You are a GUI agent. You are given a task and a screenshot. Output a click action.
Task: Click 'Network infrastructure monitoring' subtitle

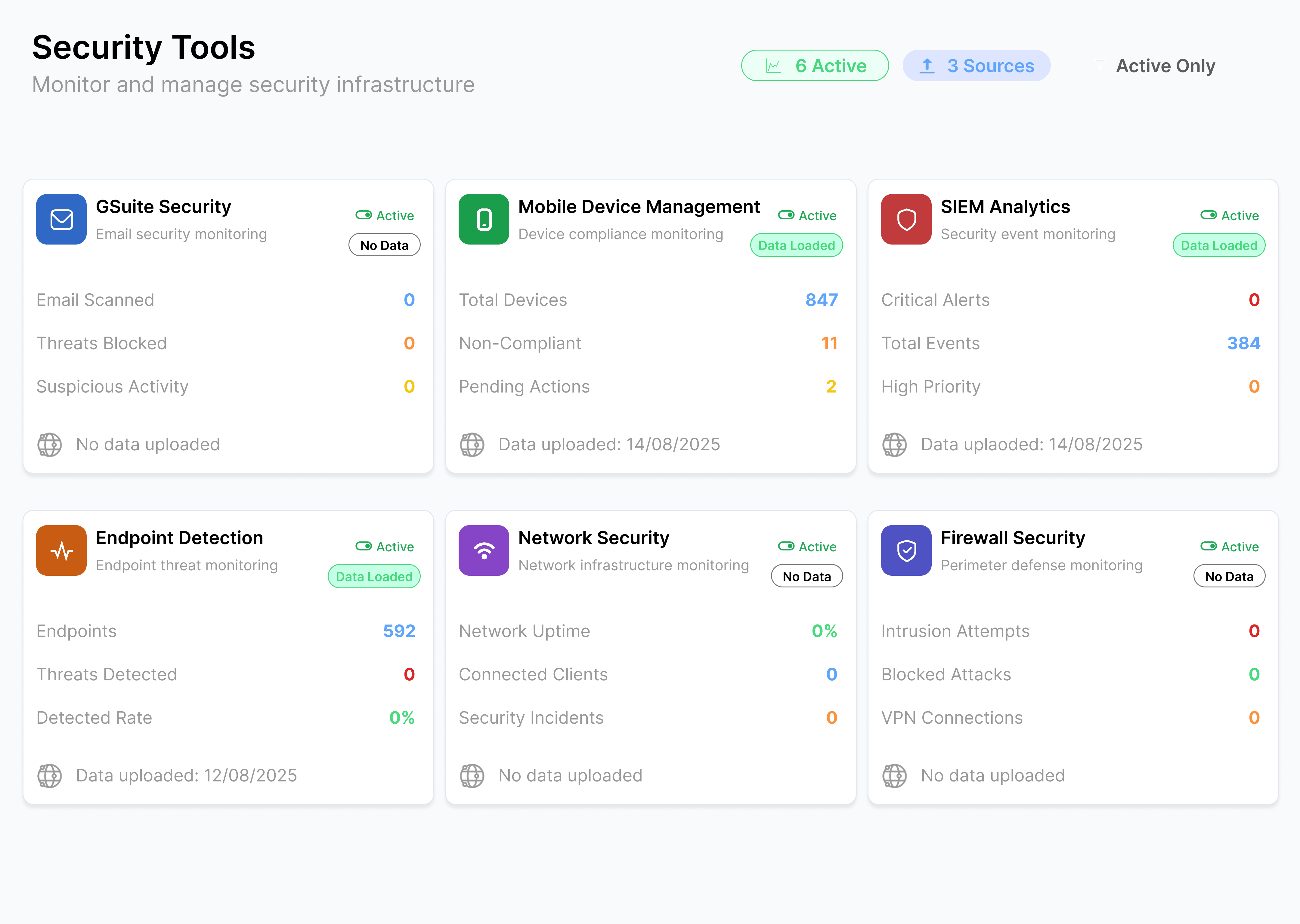click(633, 565)
